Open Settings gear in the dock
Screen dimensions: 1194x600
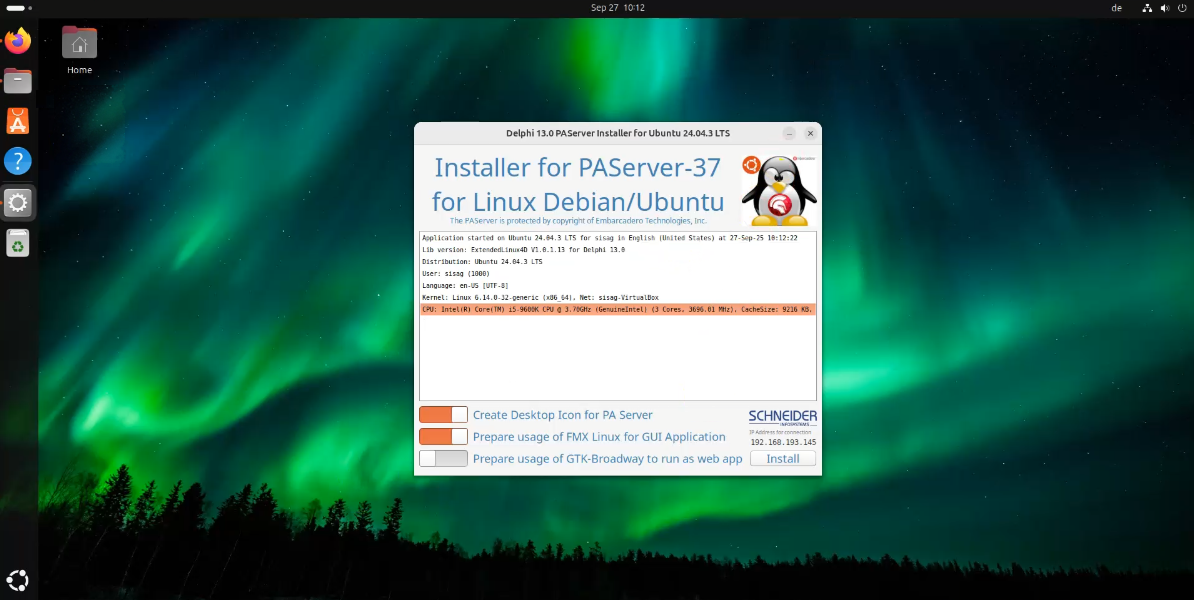point(18,203)
